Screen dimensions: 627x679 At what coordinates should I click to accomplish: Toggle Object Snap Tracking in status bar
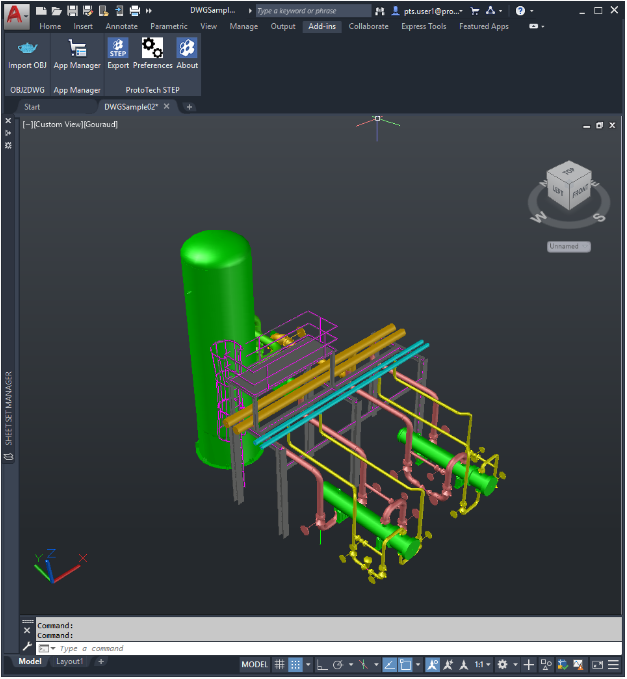click(390, 665)
